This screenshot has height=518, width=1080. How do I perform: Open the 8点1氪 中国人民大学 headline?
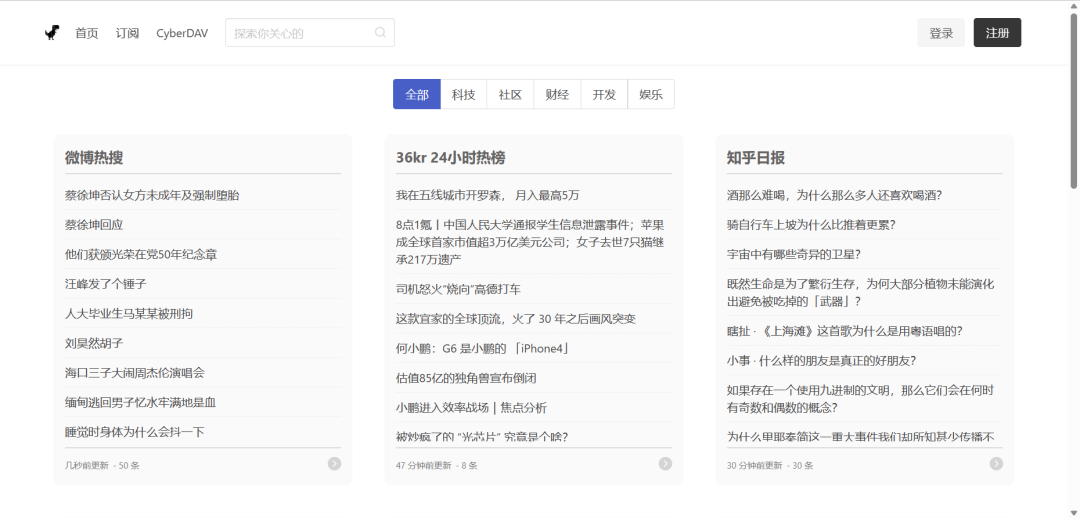pos(530,242)
